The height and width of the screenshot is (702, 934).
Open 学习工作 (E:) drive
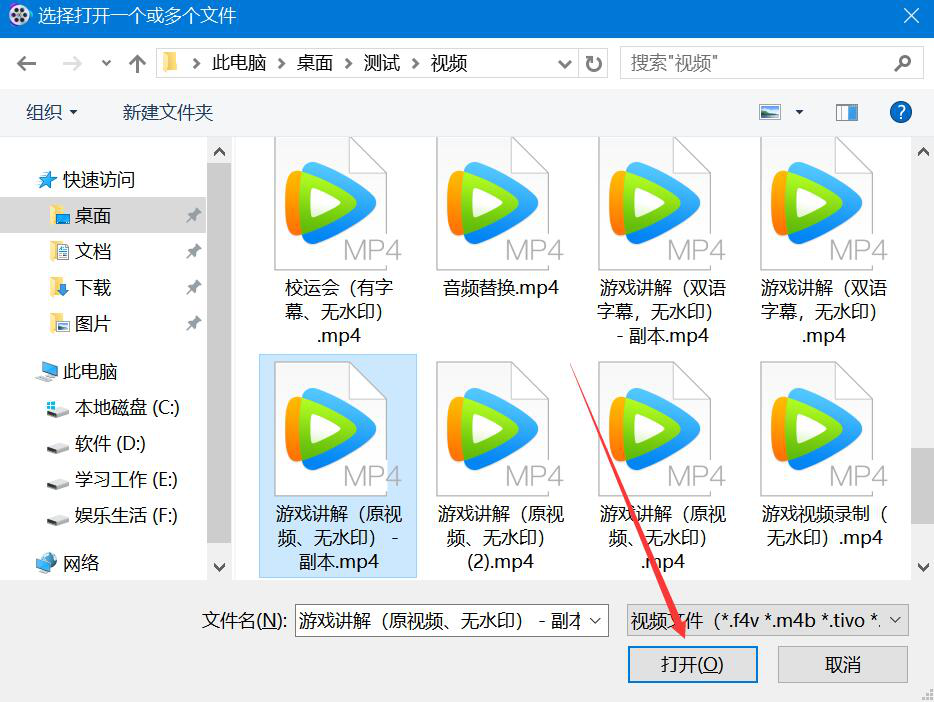(x=112, y=480)
